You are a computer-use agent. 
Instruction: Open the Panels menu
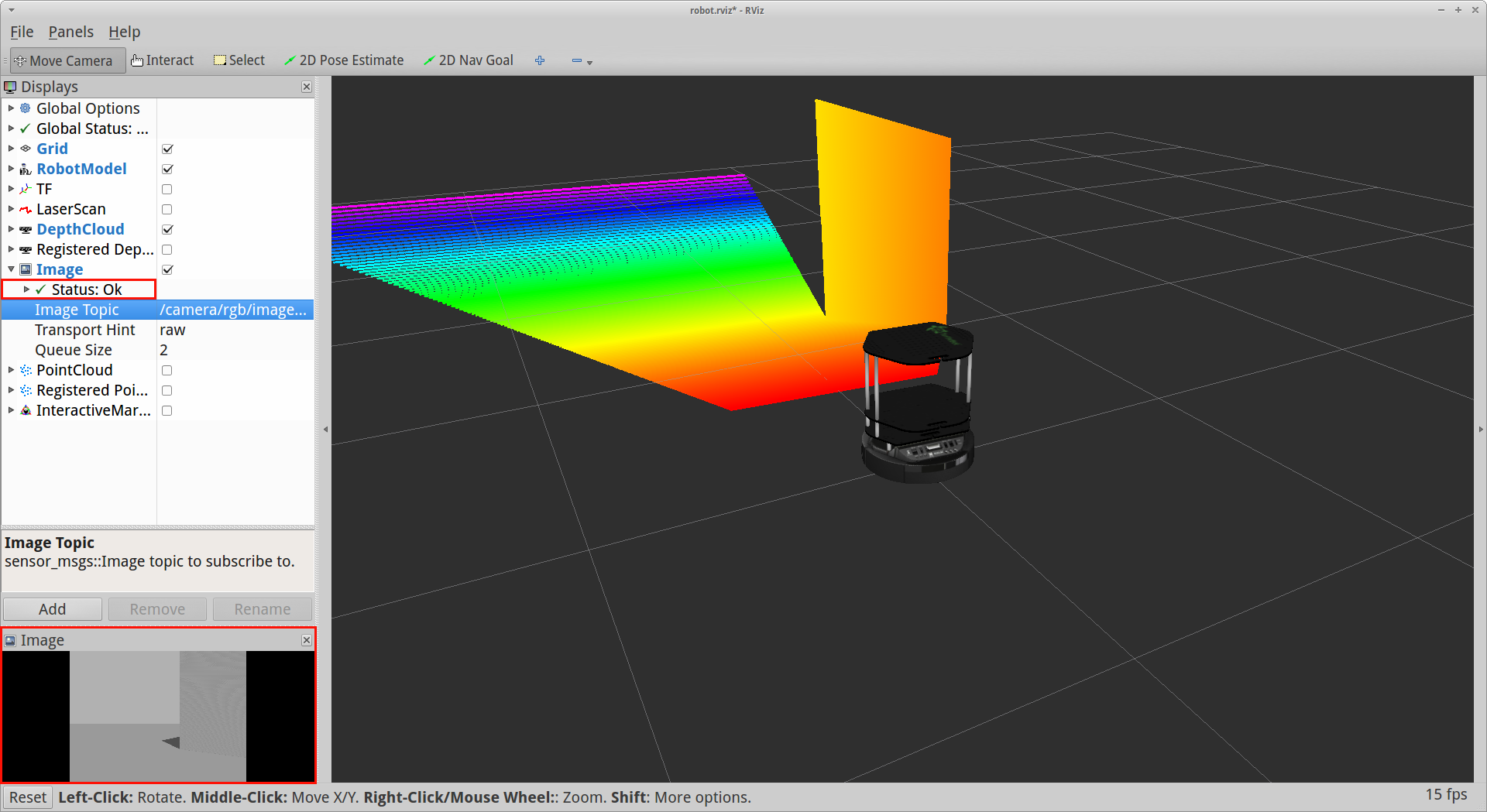pyautogui.click(x=70, y=32)
